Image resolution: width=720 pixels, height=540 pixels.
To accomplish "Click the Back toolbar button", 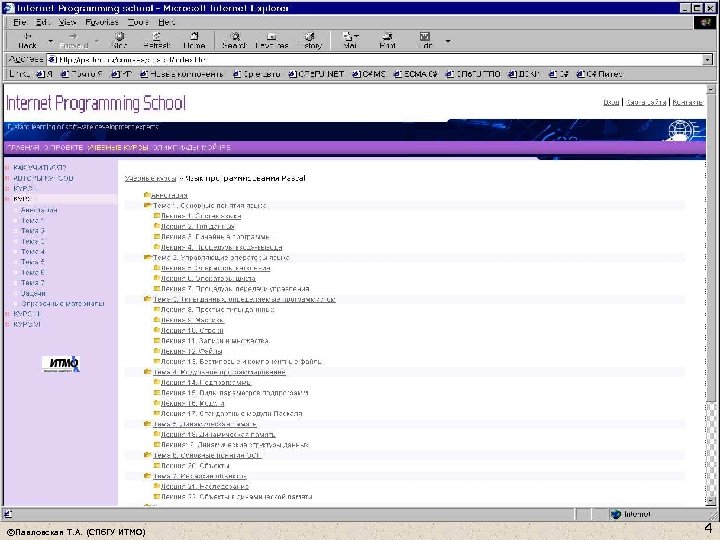I will pyautogui.click(x=27, y=40).
